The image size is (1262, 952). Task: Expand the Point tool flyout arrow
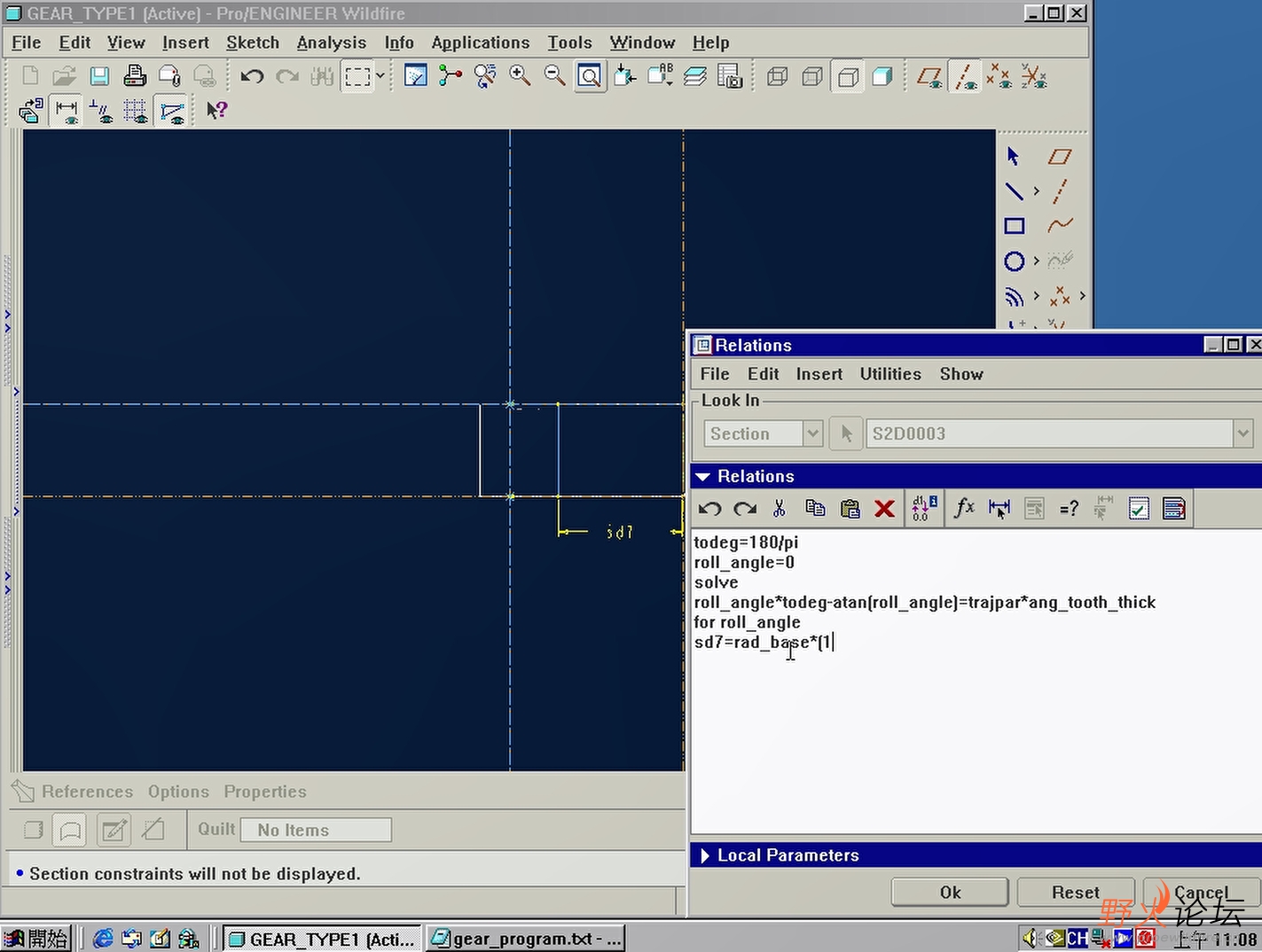point(1082,295)
